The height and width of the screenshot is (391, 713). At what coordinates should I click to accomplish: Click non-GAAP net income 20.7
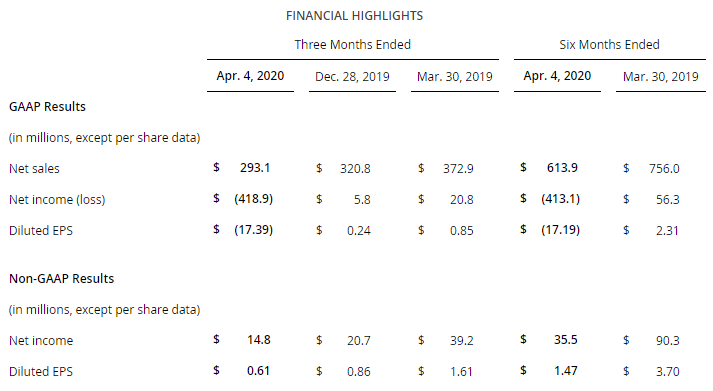(359, 341)
